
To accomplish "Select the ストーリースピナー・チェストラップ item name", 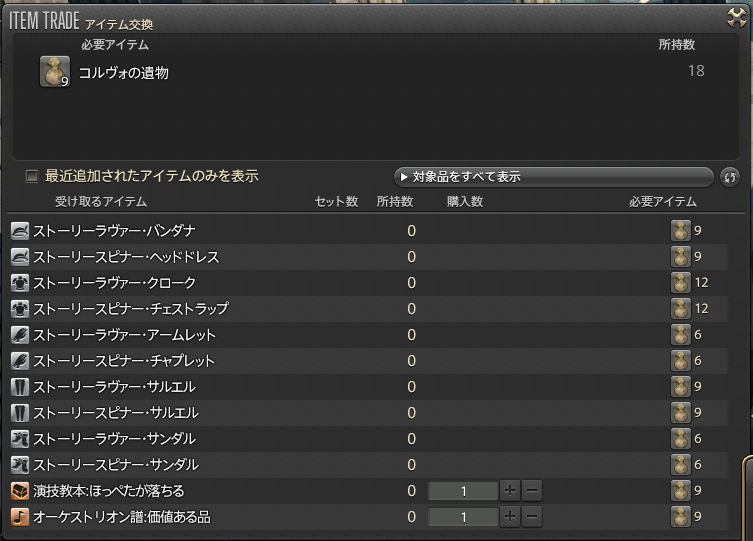I will [131, 309].
